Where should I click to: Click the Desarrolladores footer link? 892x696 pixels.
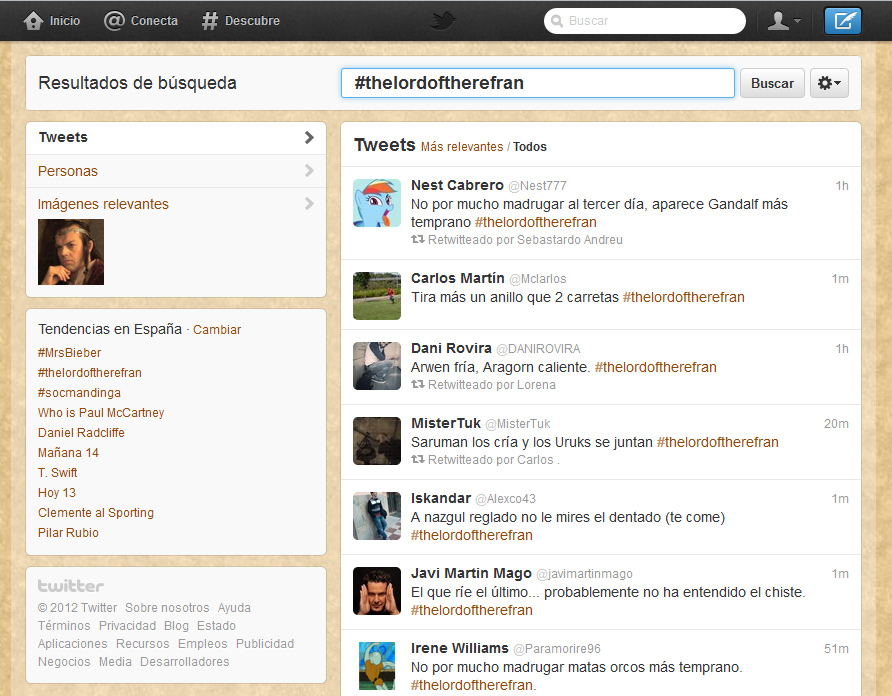[184, 662]
